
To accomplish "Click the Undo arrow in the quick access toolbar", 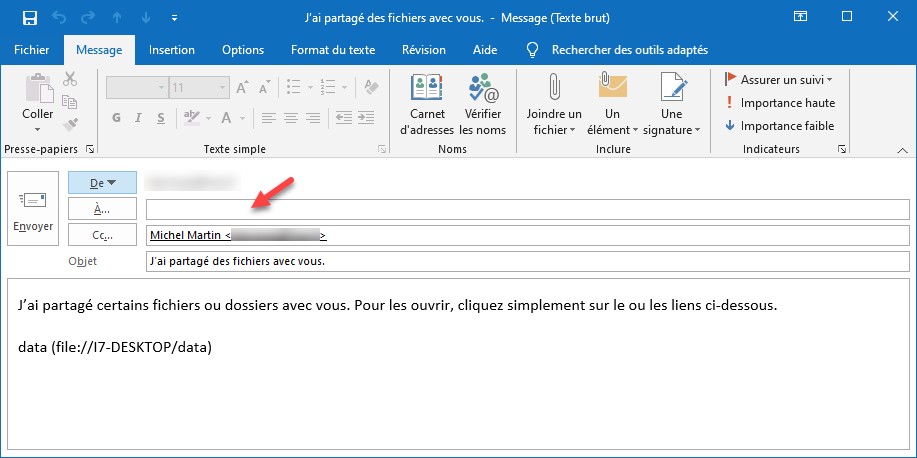I will tap(59, 18).
